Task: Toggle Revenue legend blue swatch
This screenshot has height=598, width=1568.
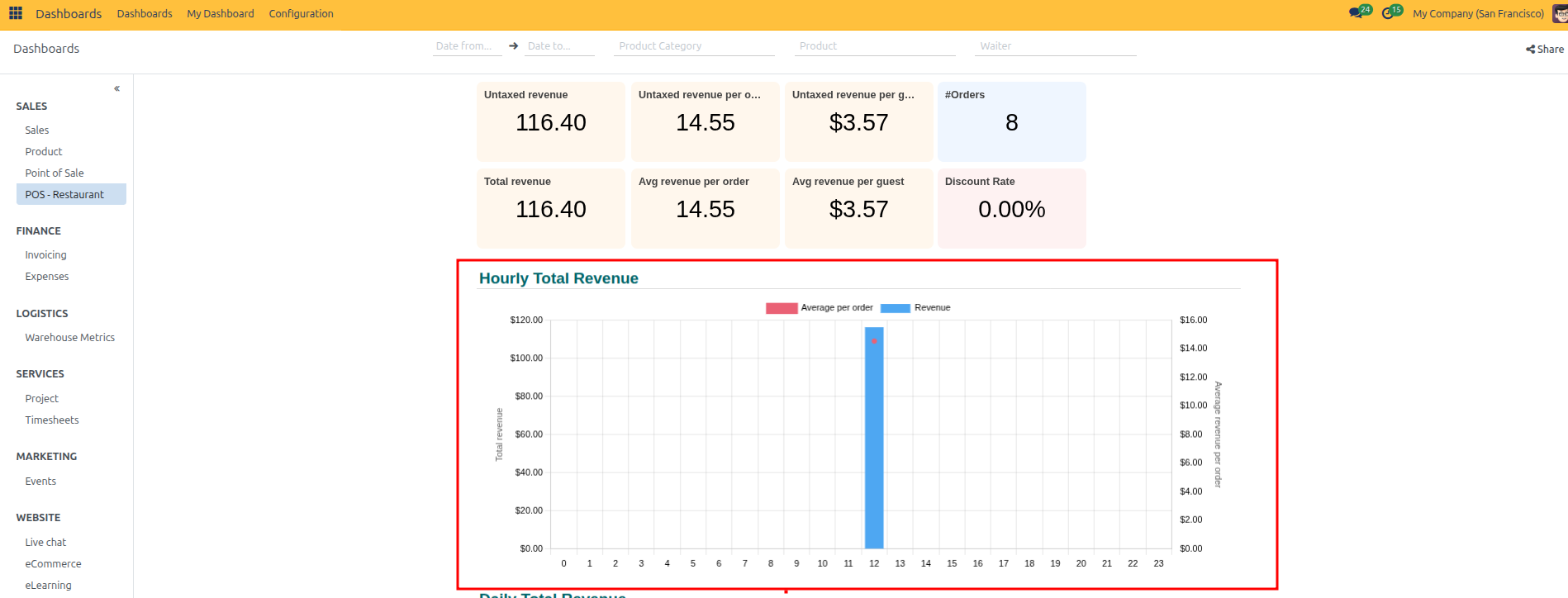Action: coord(896,308)
